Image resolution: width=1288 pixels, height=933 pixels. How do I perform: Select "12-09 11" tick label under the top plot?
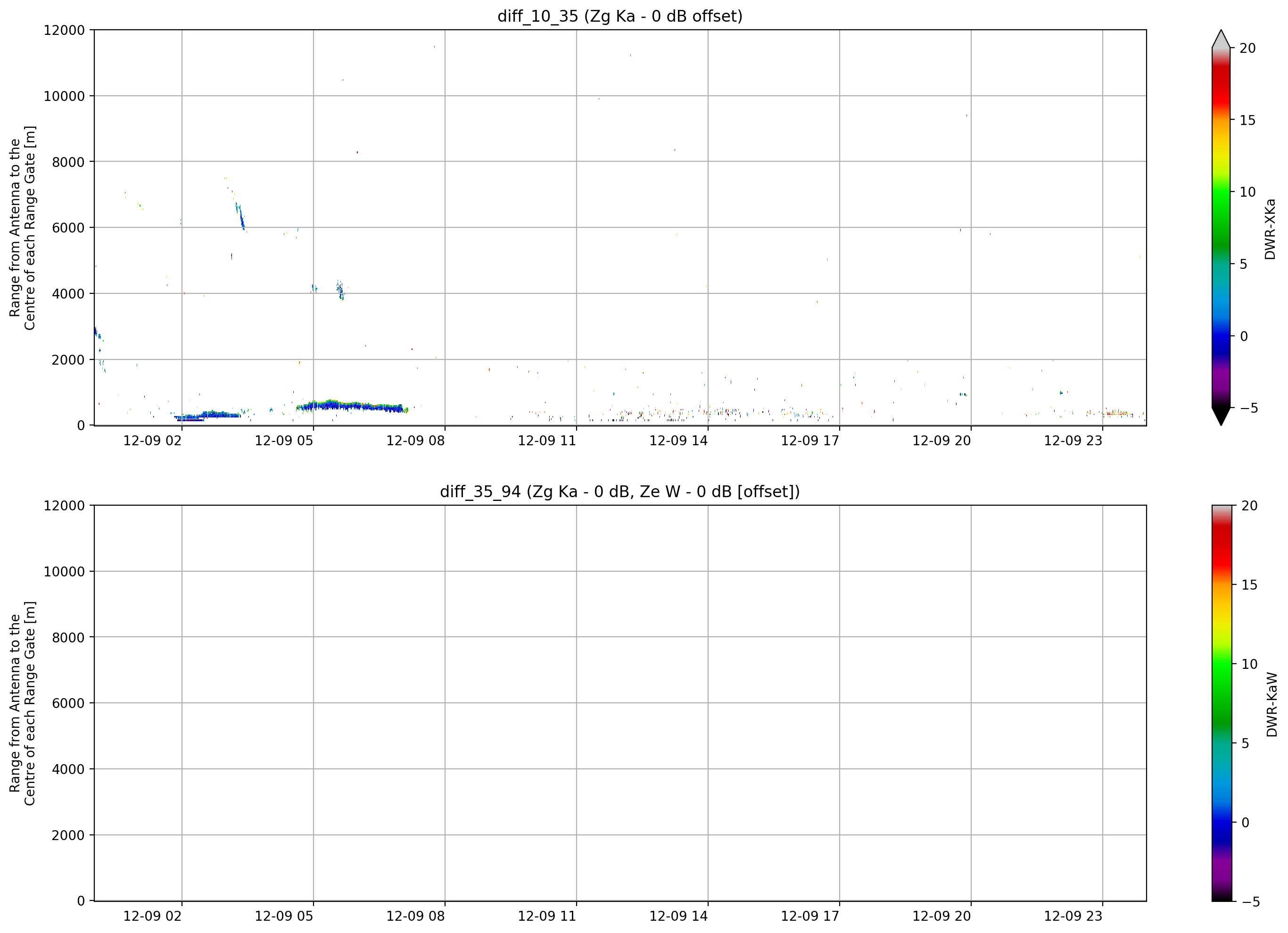pyautogui.click(x=547, y=441)
